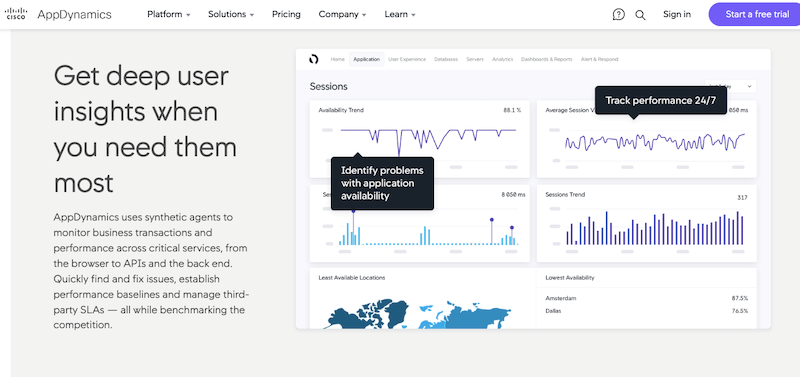This screenshot has width=800, height=377.
Task: Click the Identify problems with application availability tooltip
Action: coord(382,183)
